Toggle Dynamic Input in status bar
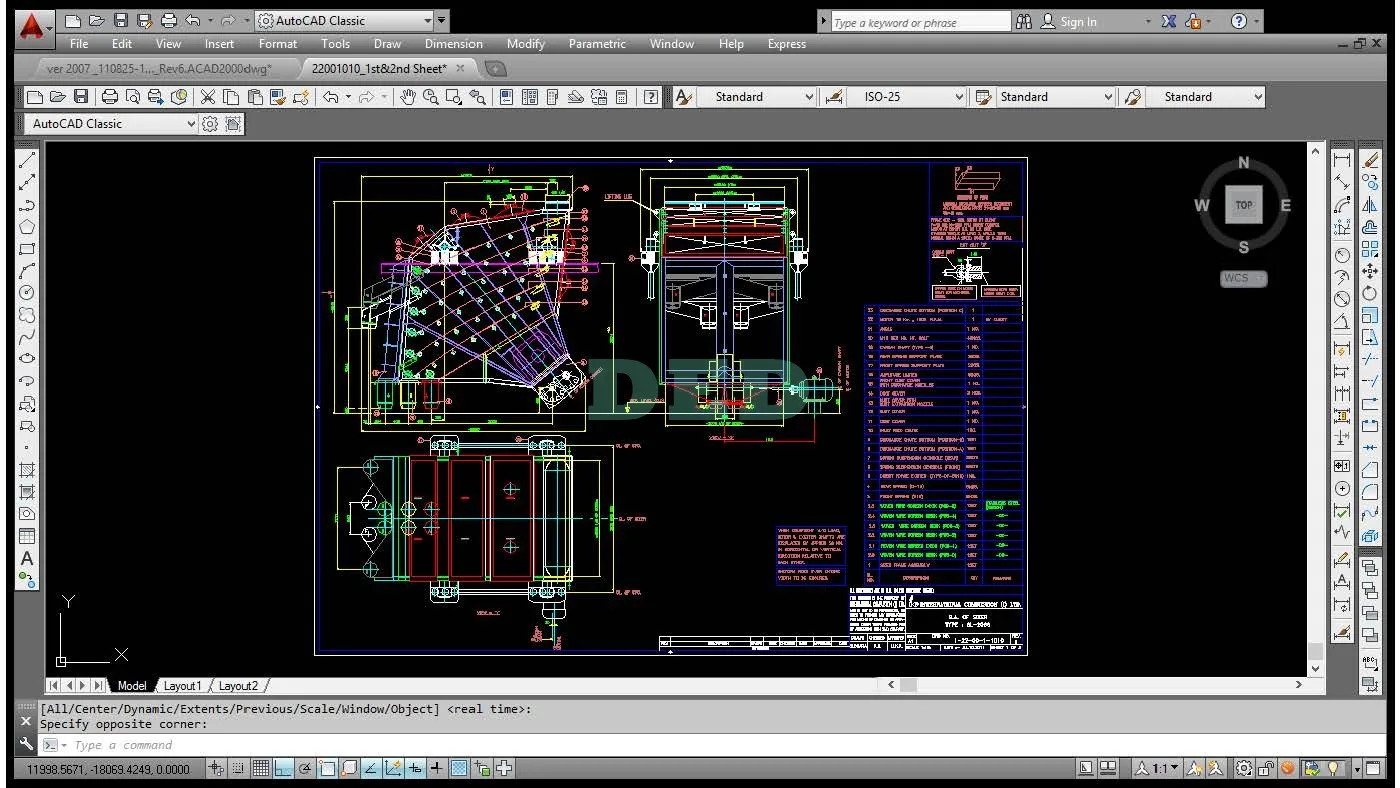Image resolution: width=1400 pixels, height=788 pixels. point(415,768)
